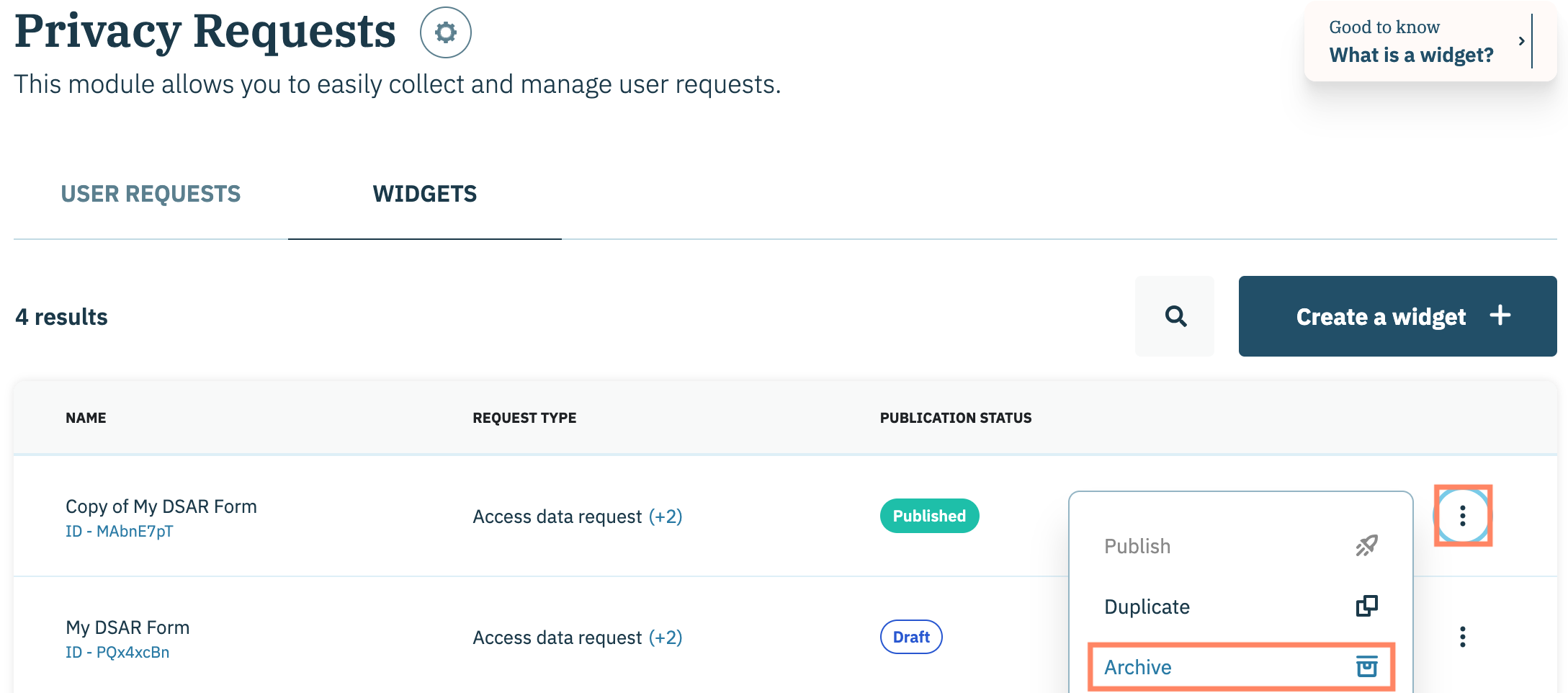Click the duplicate copy icon

pos(1366,607)
